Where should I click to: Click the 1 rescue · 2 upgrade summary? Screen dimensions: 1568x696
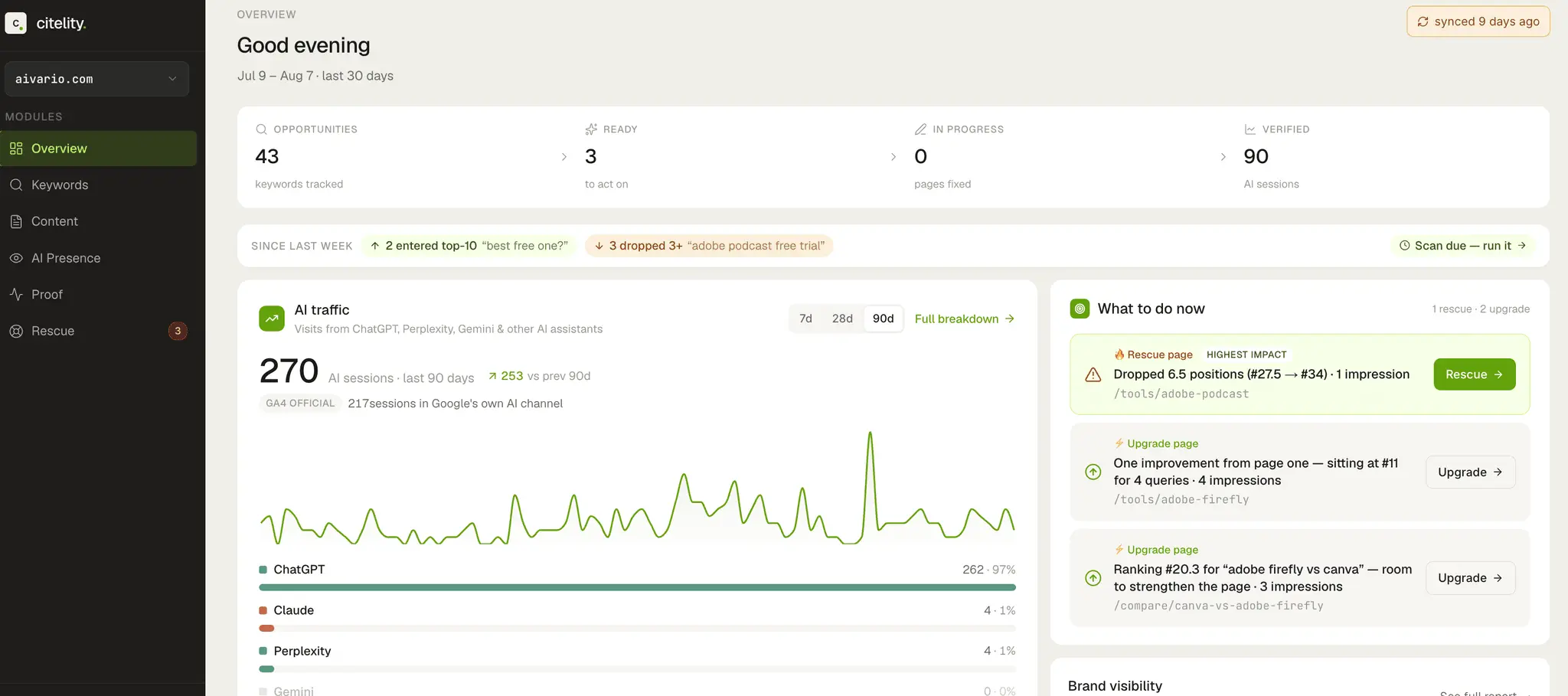[x=1481, y=309]
